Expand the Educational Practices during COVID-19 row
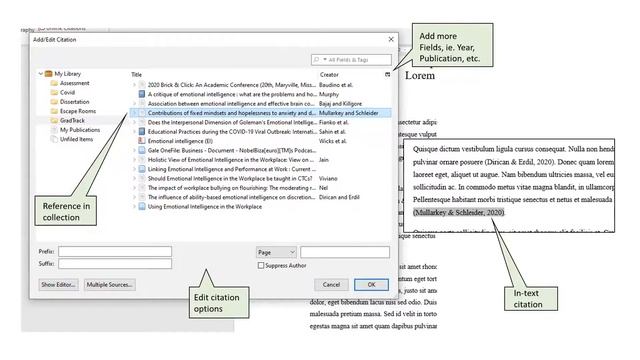 [134, 132]
